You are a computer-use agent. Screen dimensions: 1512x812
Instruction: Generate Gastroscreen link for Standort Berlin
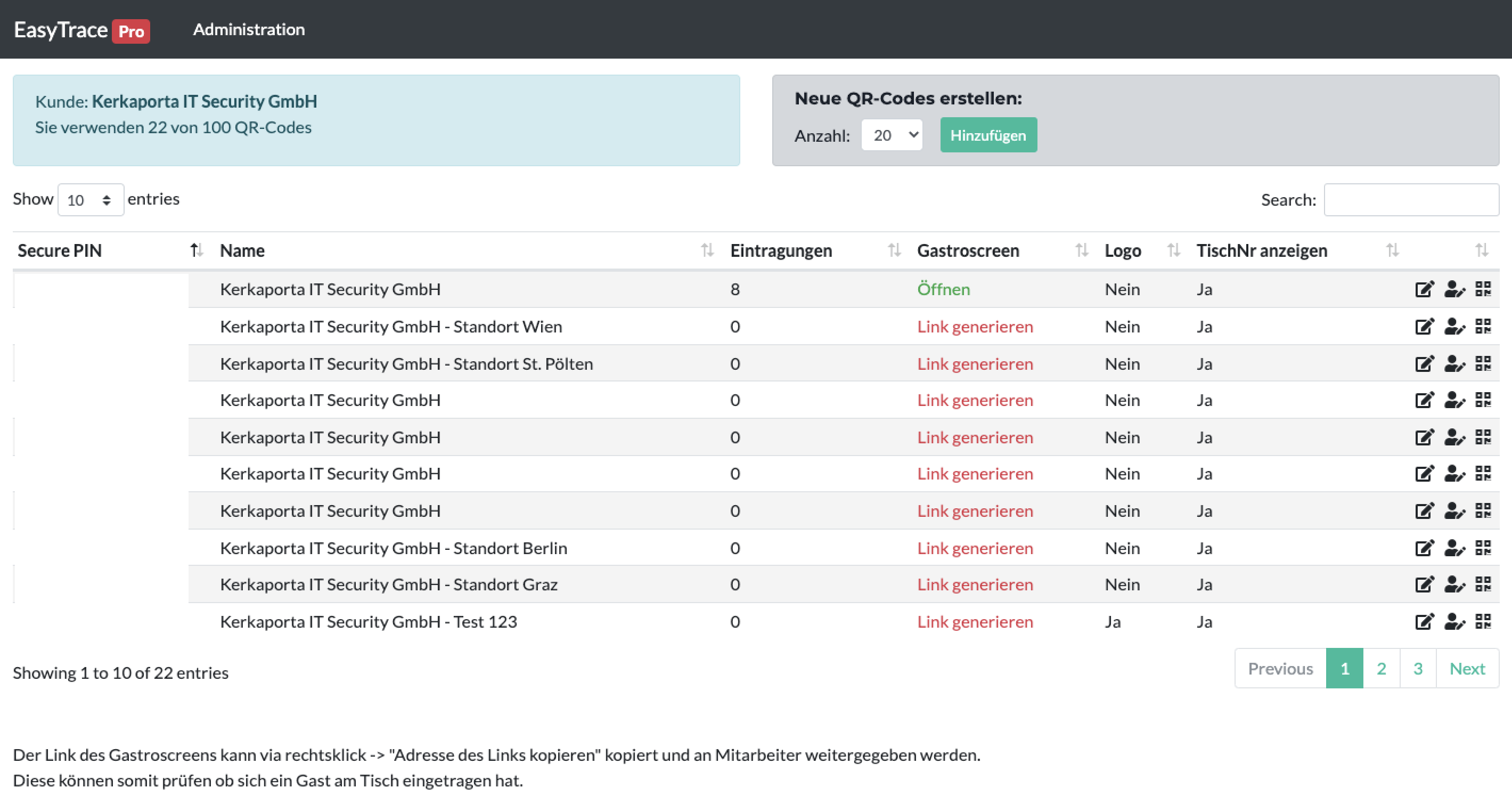coord(975,548)
